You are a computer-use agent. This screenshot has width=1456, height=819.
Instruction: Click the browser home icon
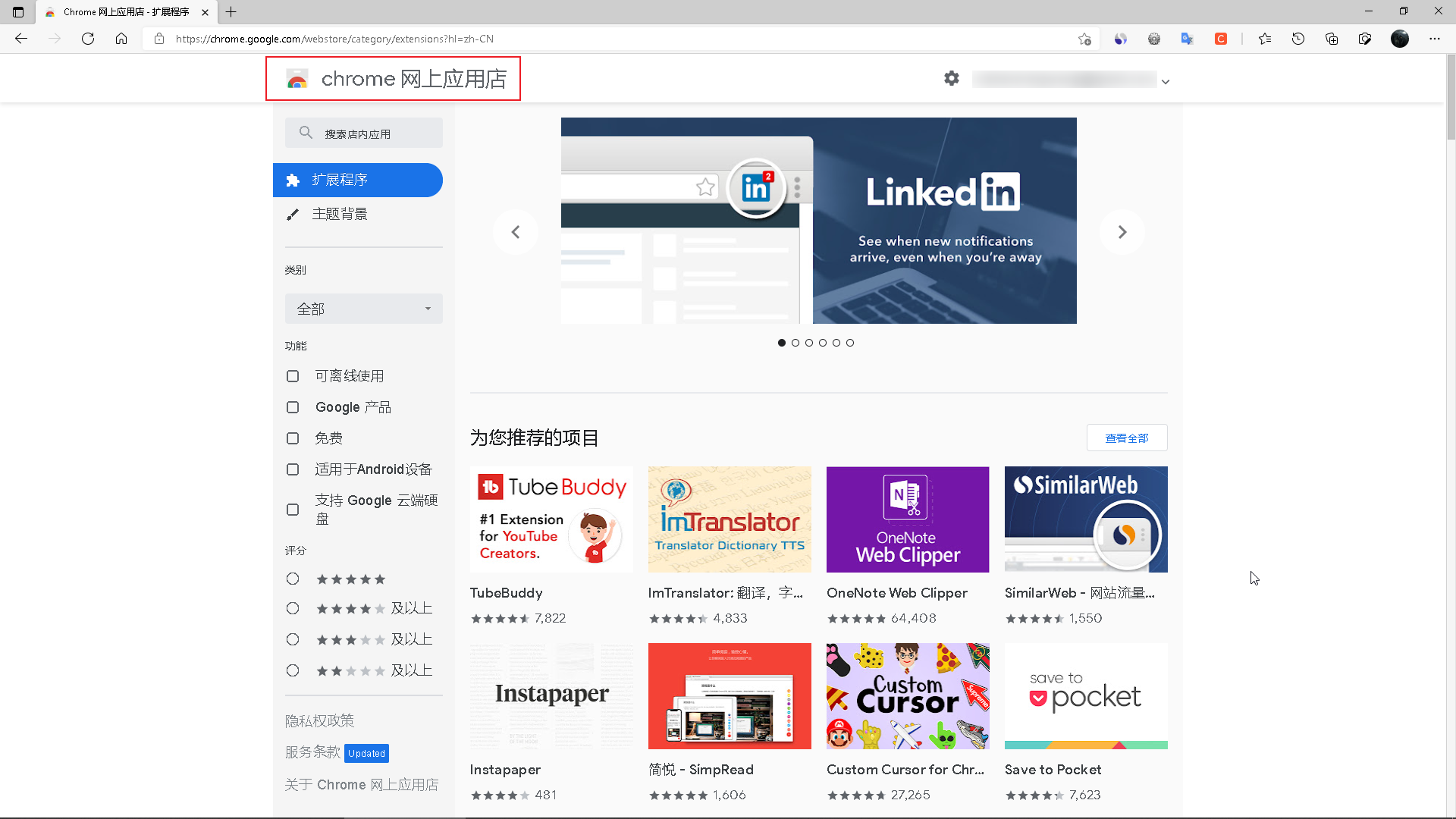(121, 39)
